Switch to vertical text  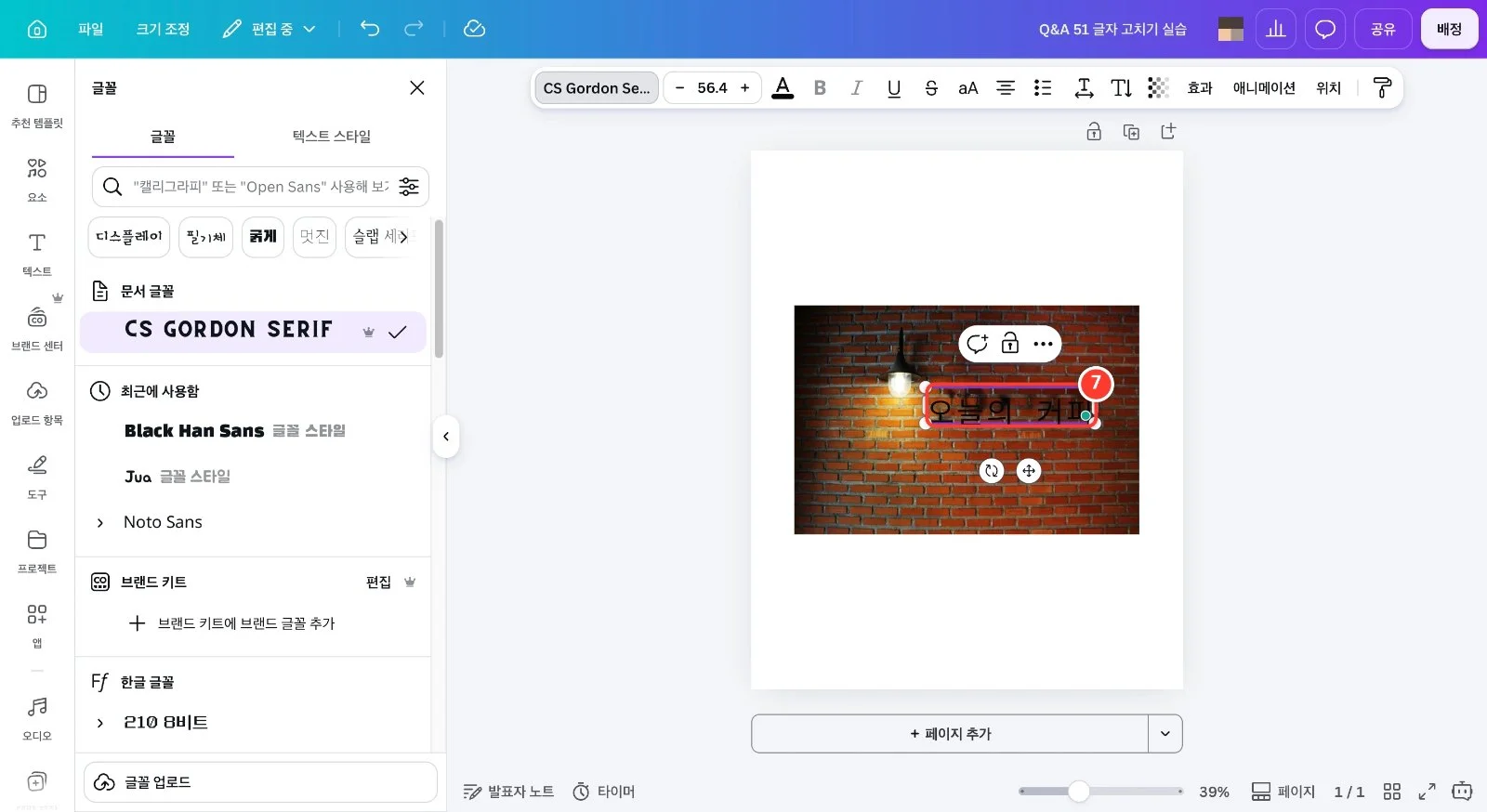[1122, 87]
